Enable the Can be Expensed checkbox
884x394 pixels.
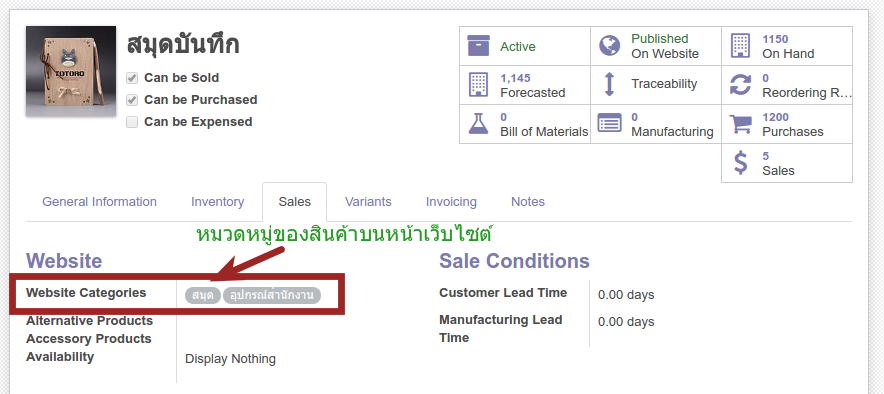click(x=132, y=122)
